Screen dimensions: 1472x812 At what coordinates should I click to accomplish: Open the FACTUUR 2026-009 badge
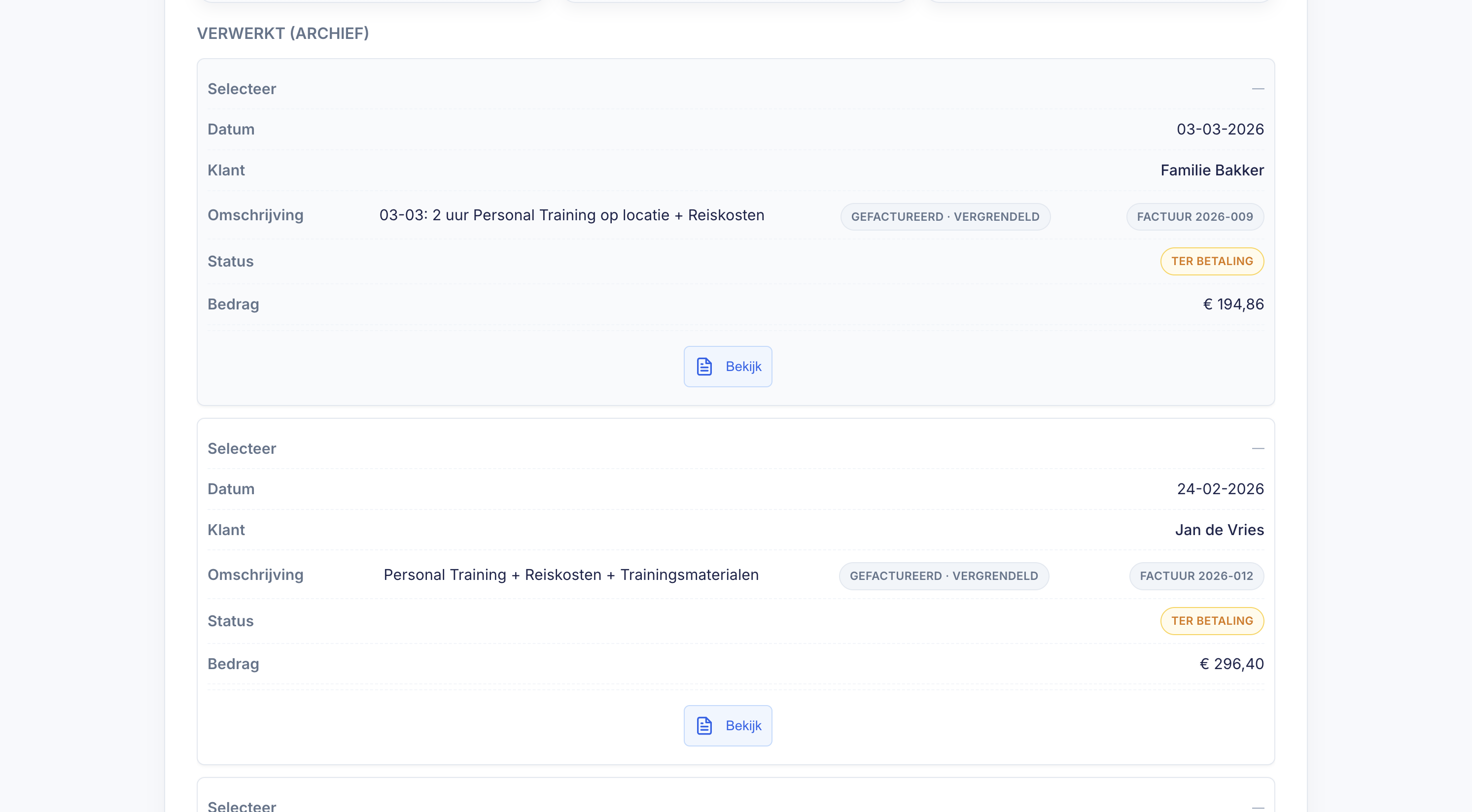click(1194, 217)
